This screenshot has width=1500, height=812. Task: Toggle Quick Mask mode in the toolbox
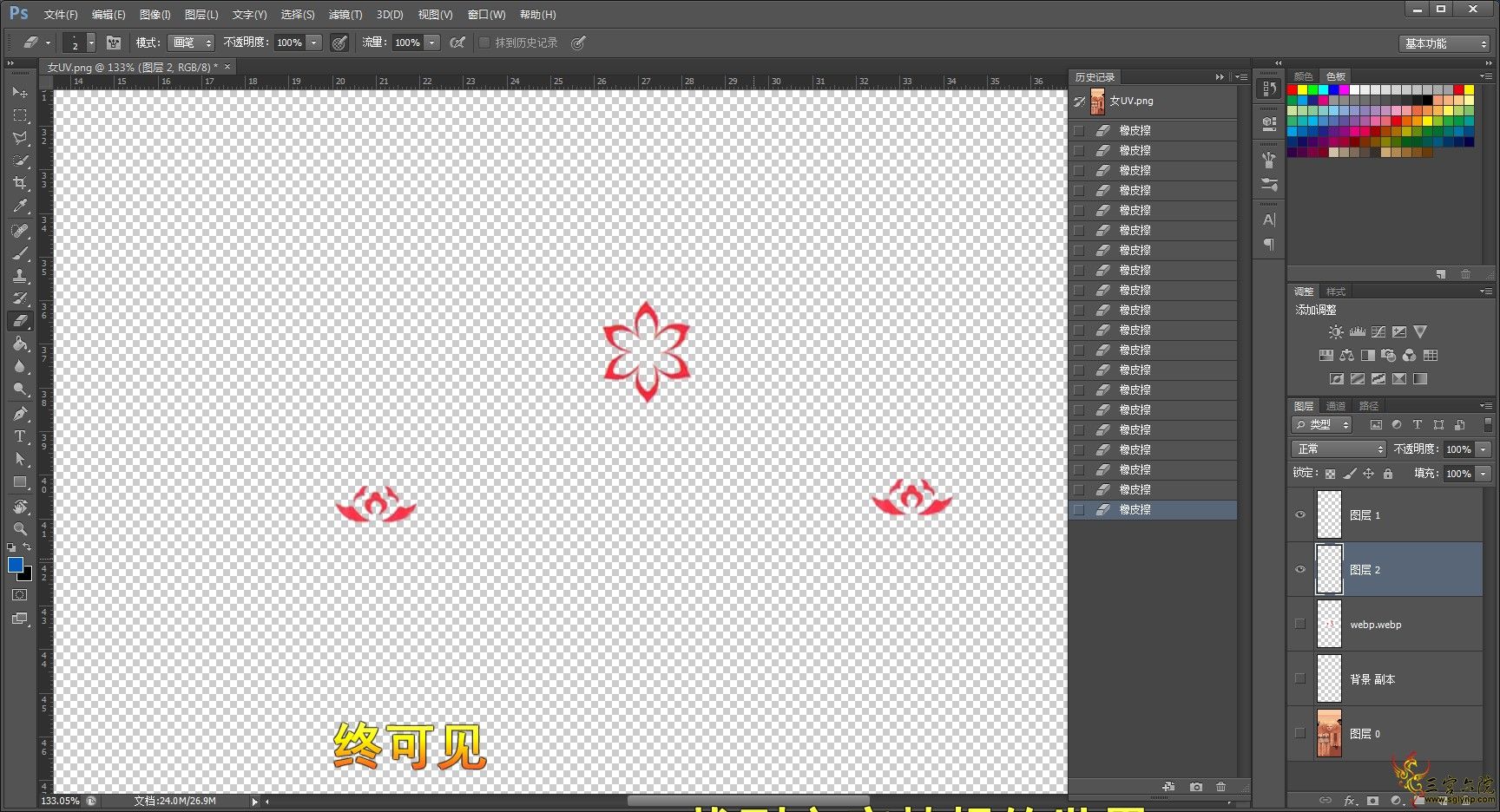[x=20, y=595]
